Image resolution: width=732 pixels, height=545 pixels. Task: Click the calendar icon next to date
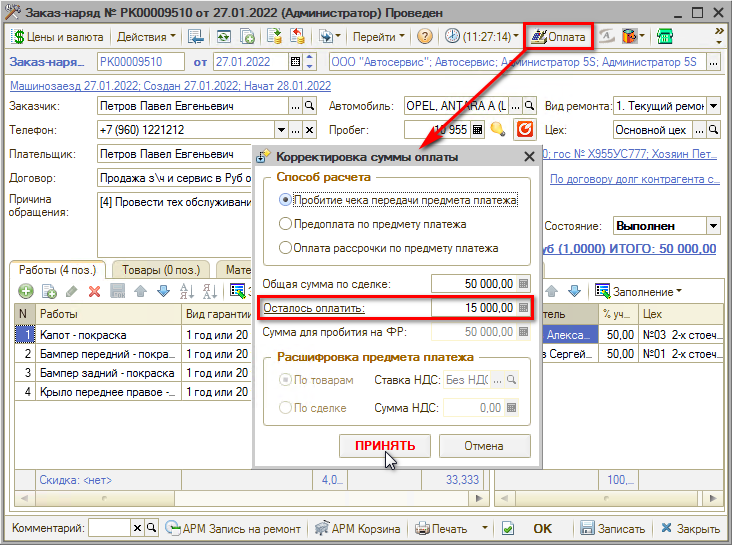point(294,62)
